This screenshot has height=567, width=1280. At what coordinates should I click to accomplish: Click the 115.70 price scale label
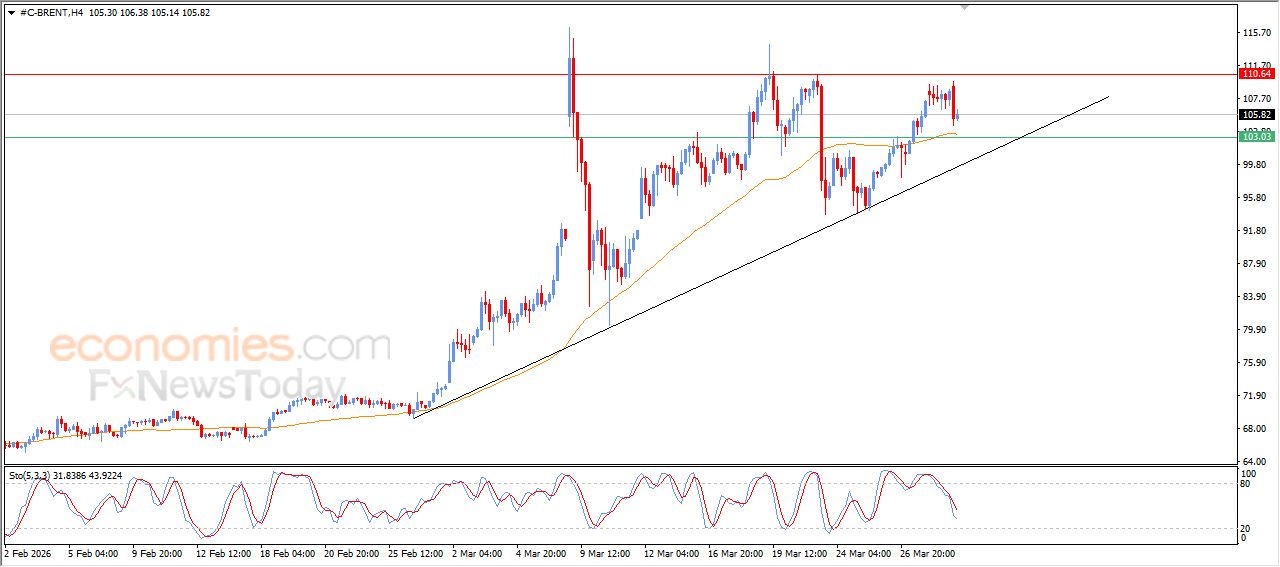(x=1255, y=33)
